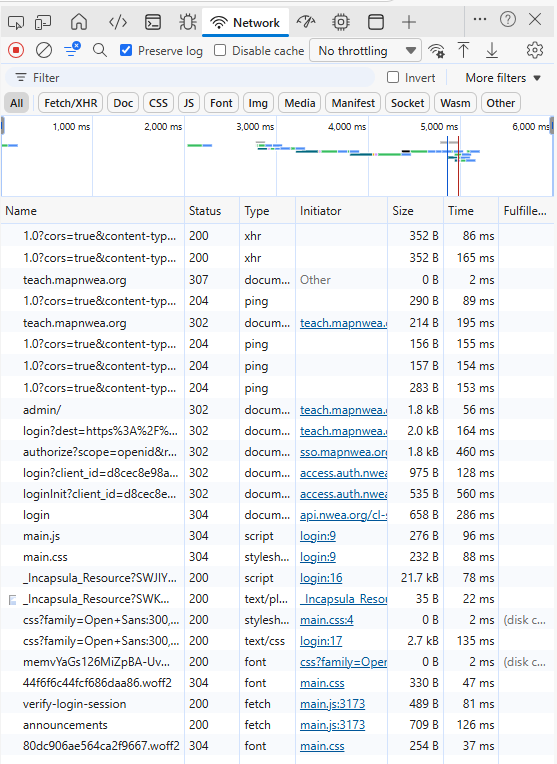Open main.js:3173 initiator for verify-login-session
Screen dimensions: 557x764
coord(332,704)
